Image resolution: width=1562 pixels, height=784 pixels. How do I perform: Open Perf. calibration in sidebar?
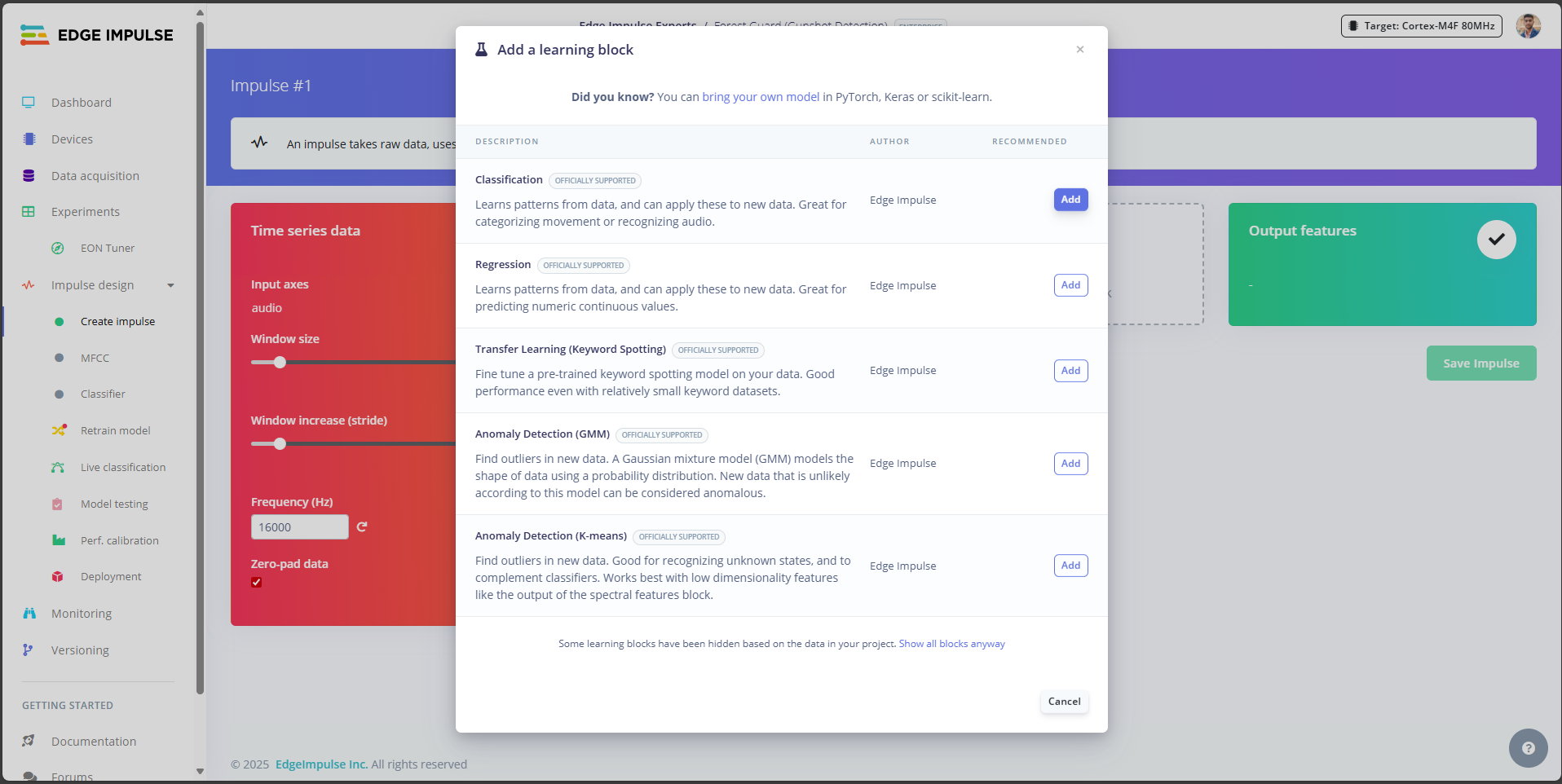coord(119,540)
